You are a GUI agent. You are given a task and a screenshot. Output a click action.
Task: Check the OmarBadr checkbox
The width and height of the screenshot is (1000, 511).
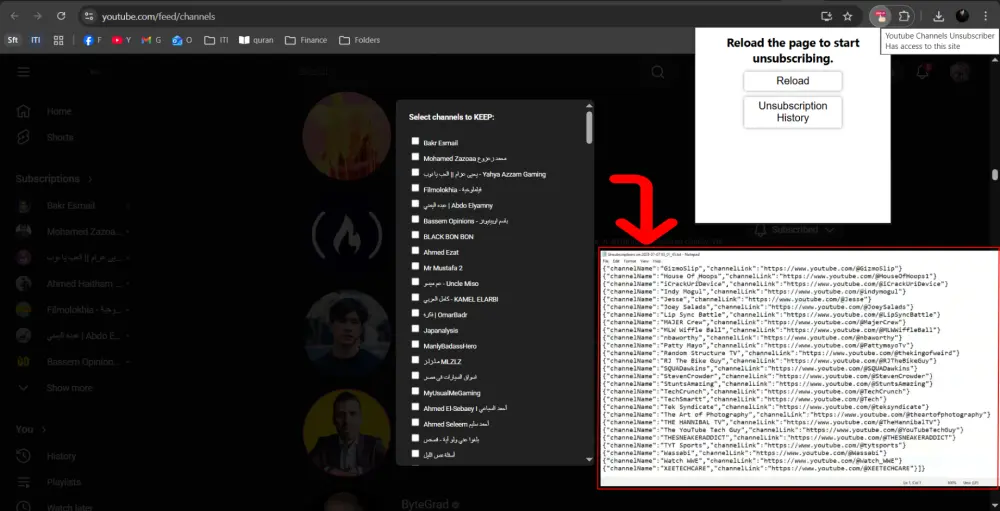[416, 313]
